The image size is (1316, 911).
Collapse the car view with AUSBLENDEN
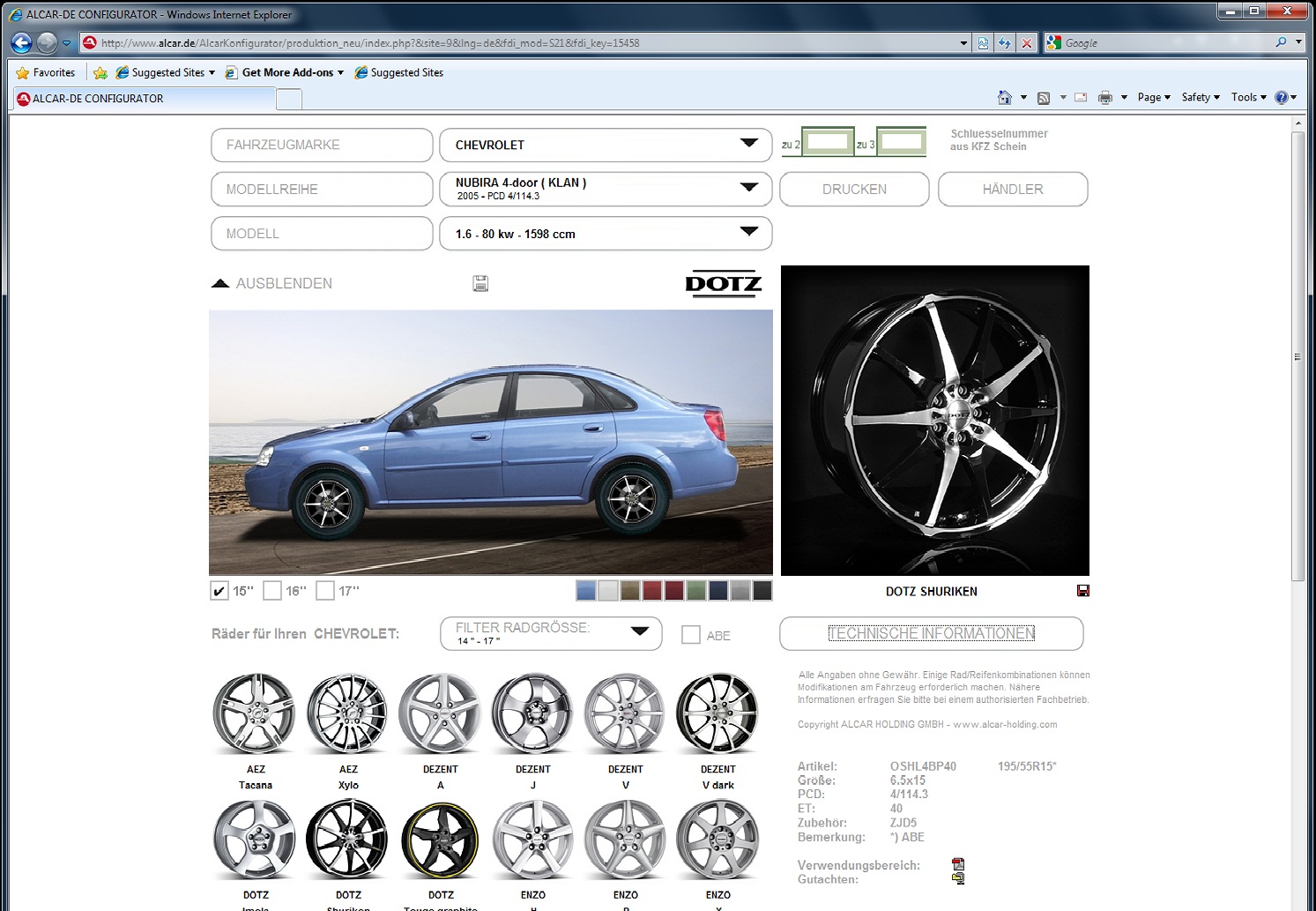272,283
